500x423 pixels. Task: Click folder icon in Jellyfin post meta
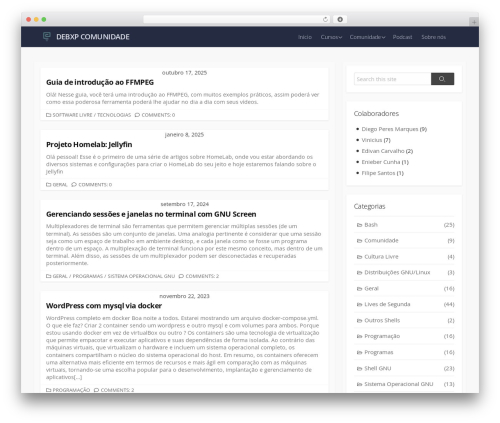click(48, 184)
